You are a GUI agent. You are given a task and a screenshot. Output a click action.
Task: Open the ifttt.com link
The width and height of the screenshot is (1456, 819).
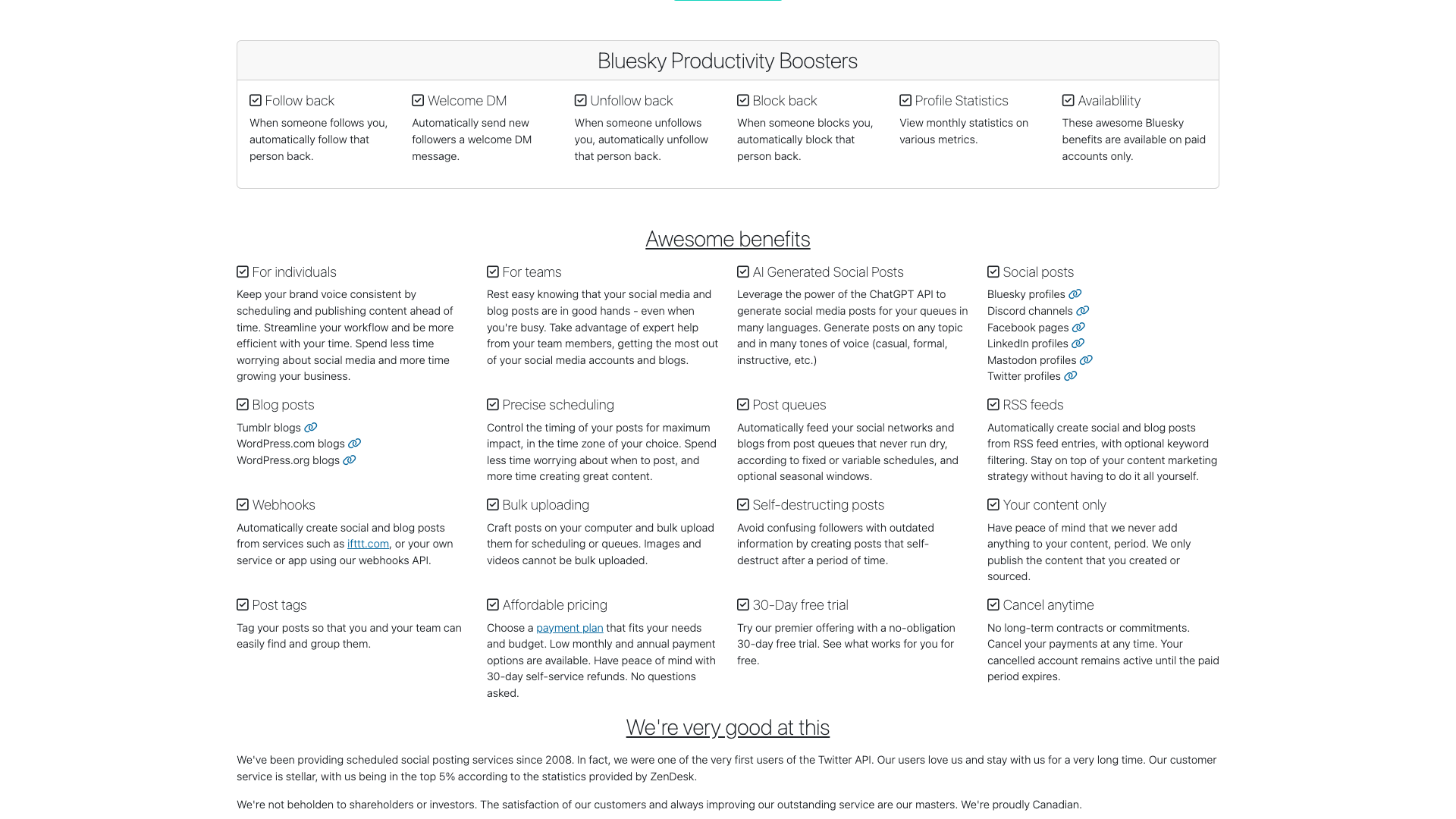tap(367, 544)
